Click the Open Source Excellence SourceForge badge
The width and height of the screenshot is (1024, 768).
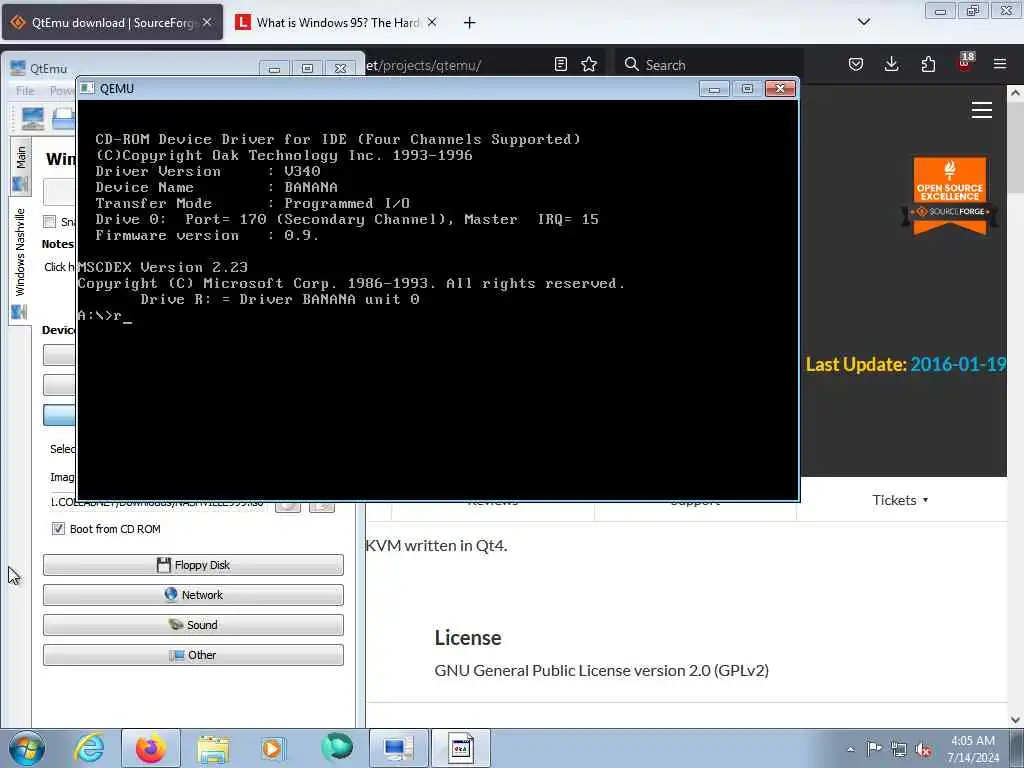pos(950,195)
